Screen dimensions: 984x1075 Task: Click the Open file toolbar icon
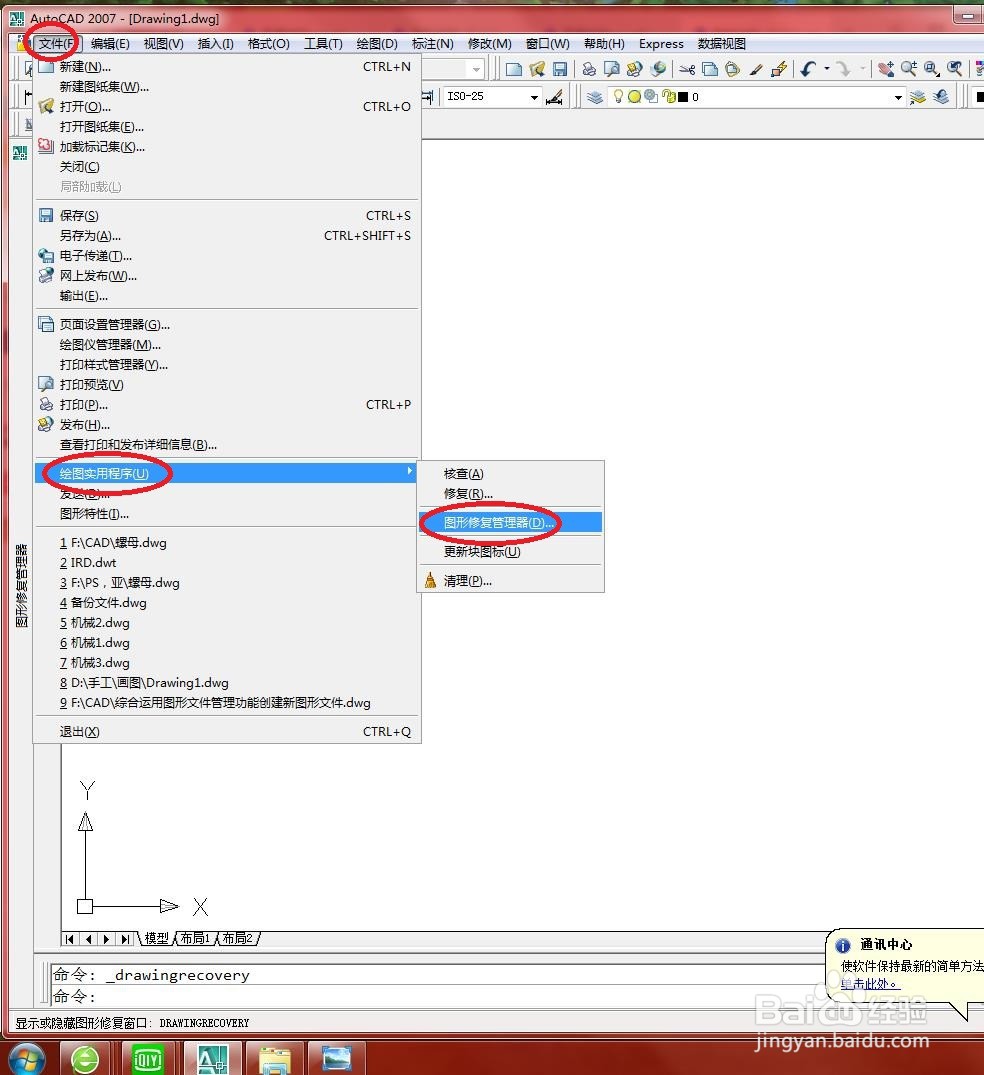pos(537,69)
